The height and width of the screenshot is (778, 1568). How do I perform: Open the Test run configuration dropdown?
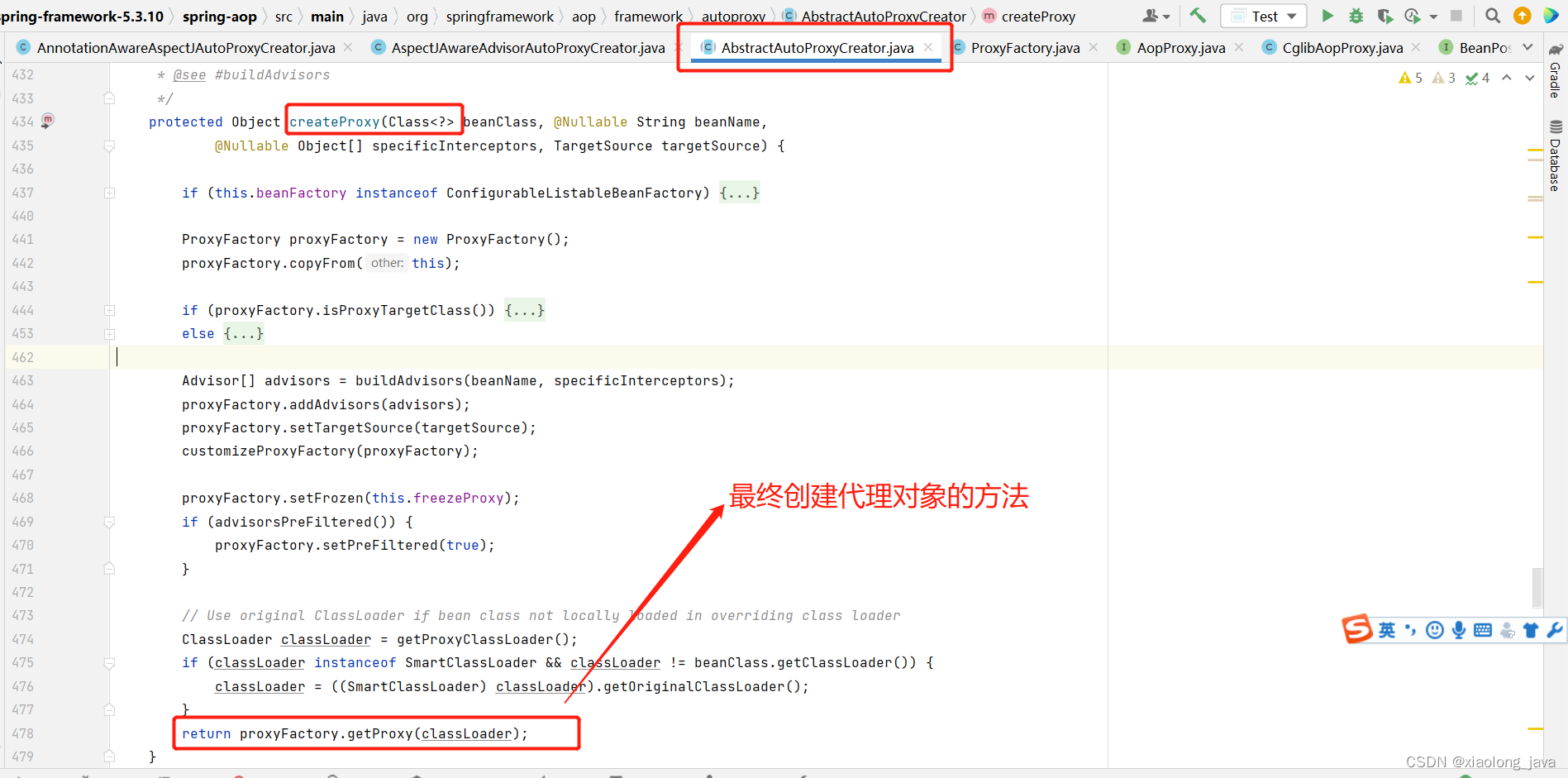point(1264,16)
